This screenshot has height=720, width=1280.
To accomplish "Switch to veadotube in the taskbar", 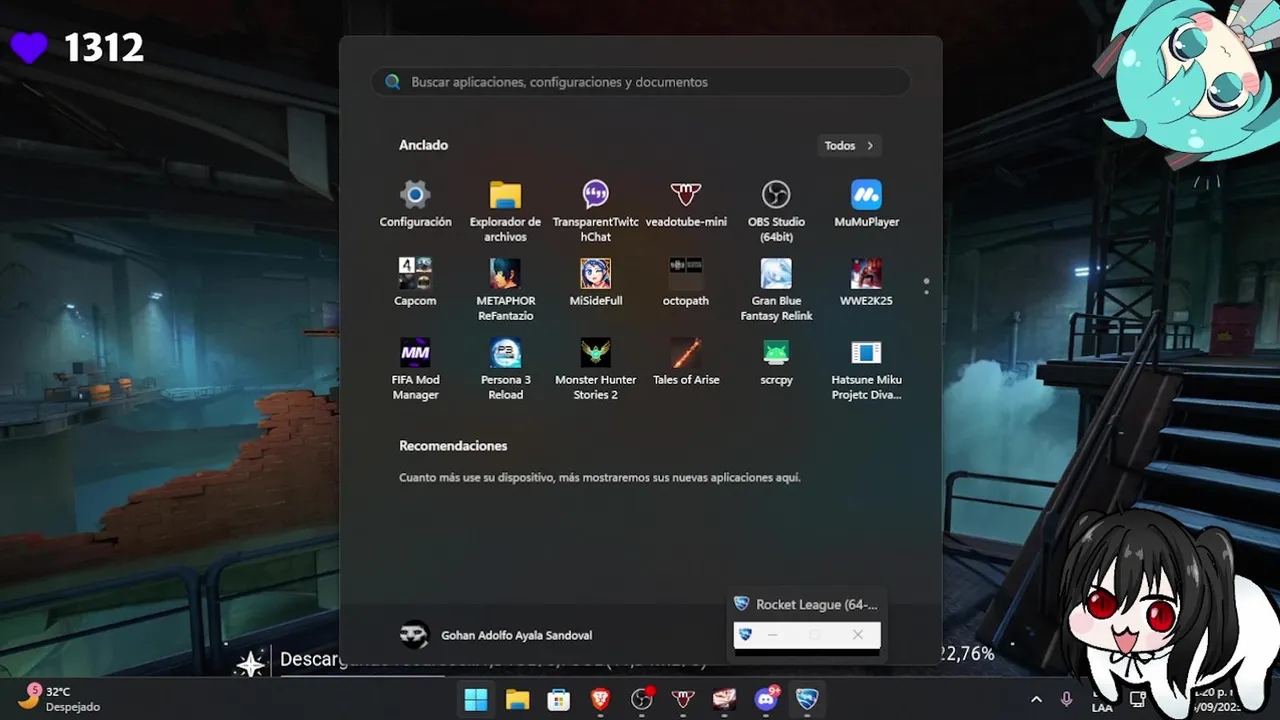I will pos(683,700).
